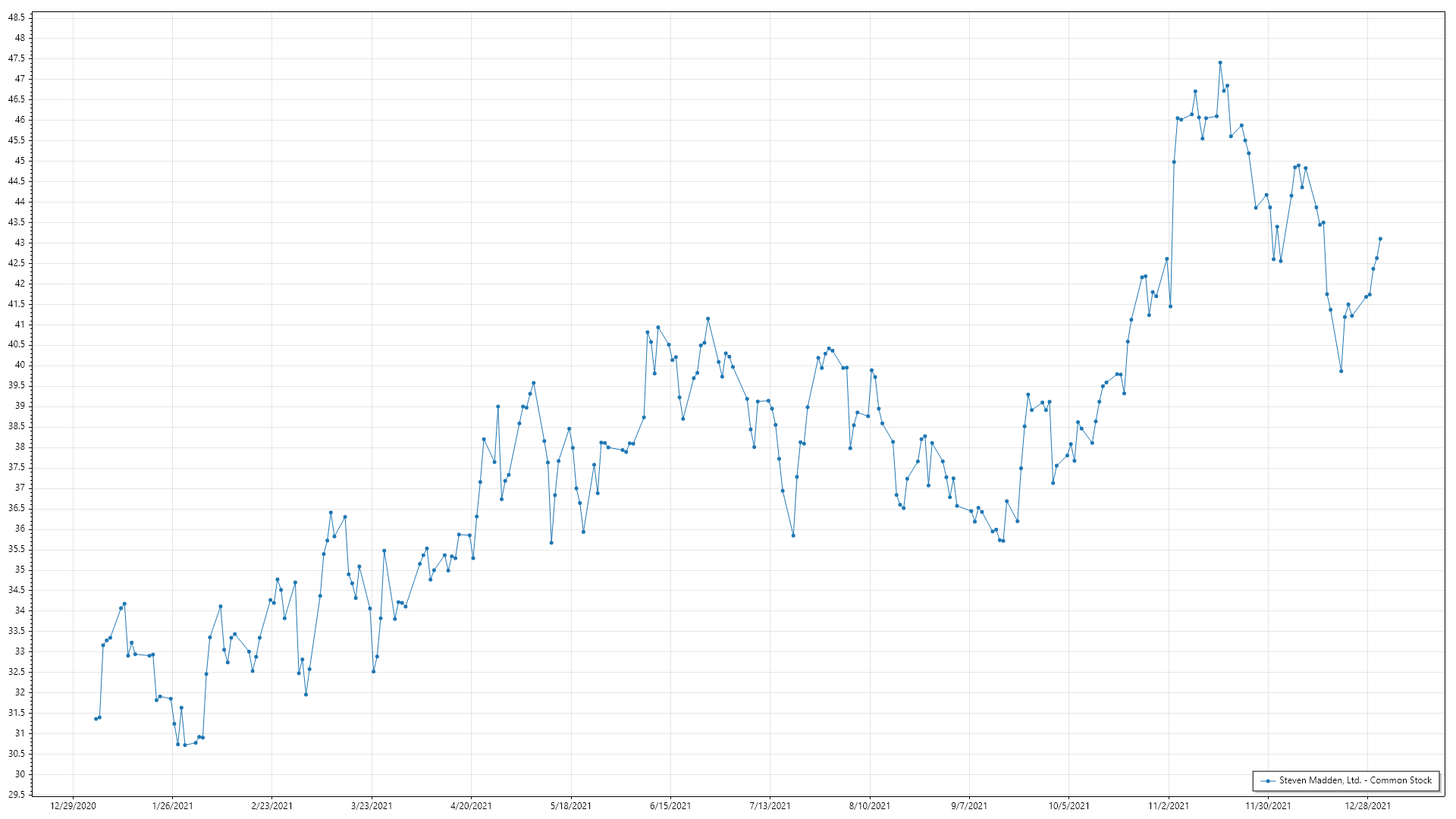Image resolution: width=1456 pixels, height=819 pixels.
Task: Click the 11/2/2021 x-axis date label
Action: pyautogui.click(x=1169, y=805)
